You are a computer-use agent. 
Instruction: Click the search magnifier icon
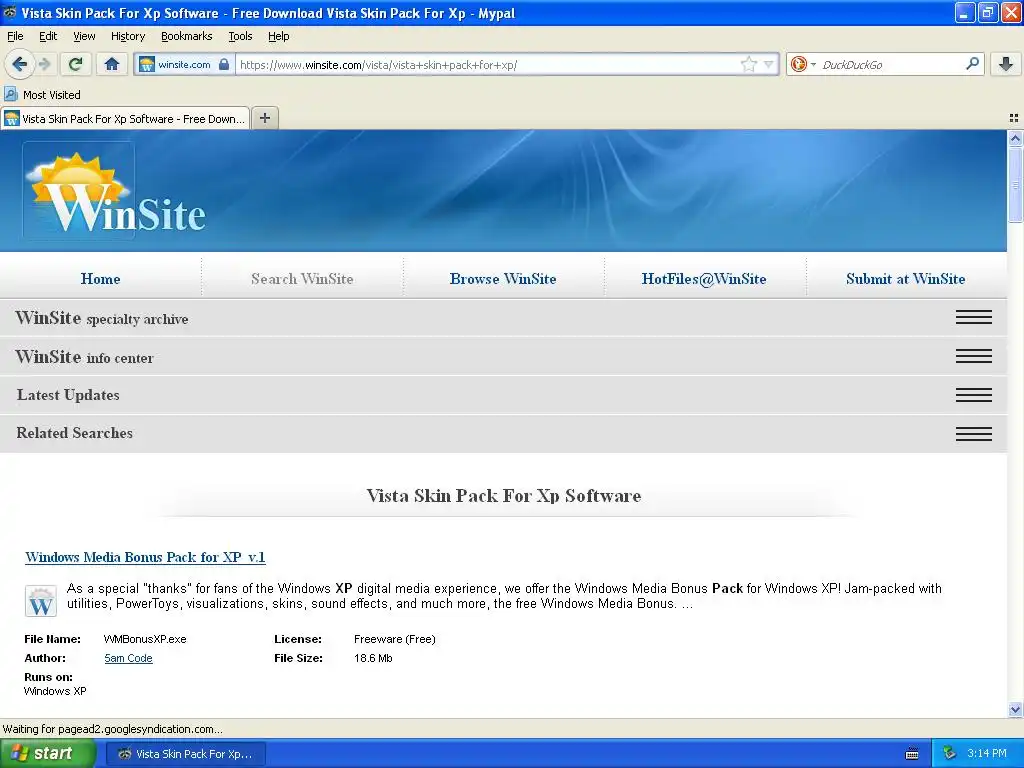[x=972, y=63]
